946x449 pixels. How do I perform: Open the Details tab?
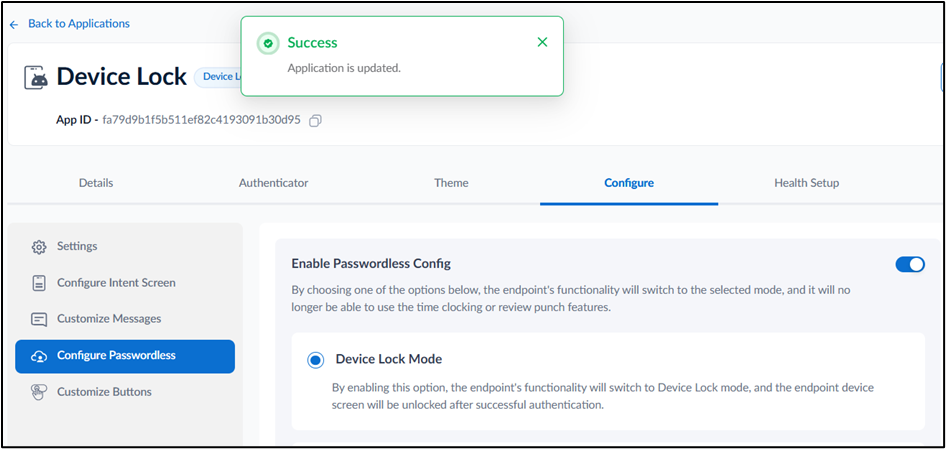click(x=96, y=183)
